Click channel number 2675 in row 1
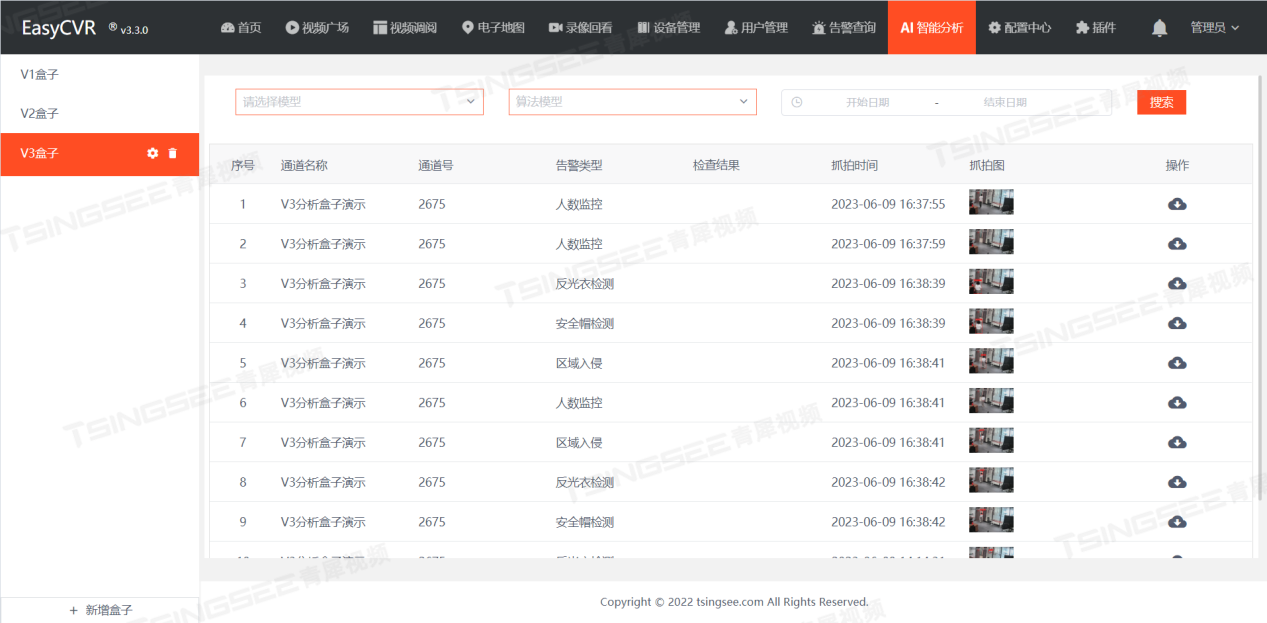 click(432, 204)
